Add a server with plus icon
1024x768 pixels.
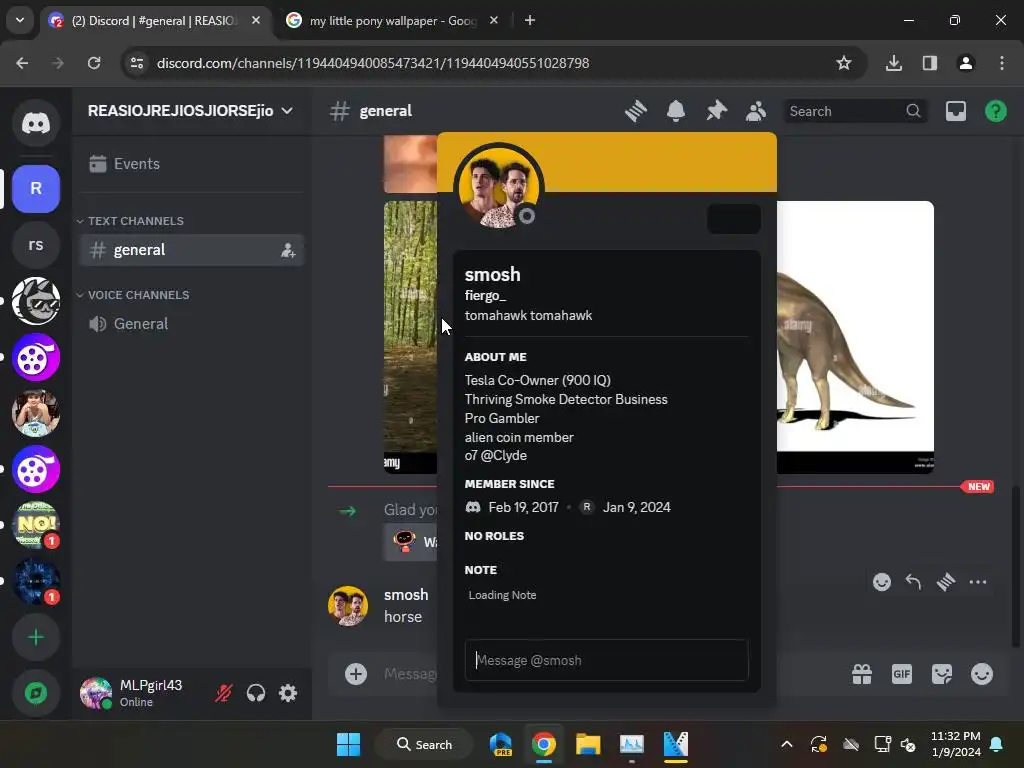click(x=36, y=637)
